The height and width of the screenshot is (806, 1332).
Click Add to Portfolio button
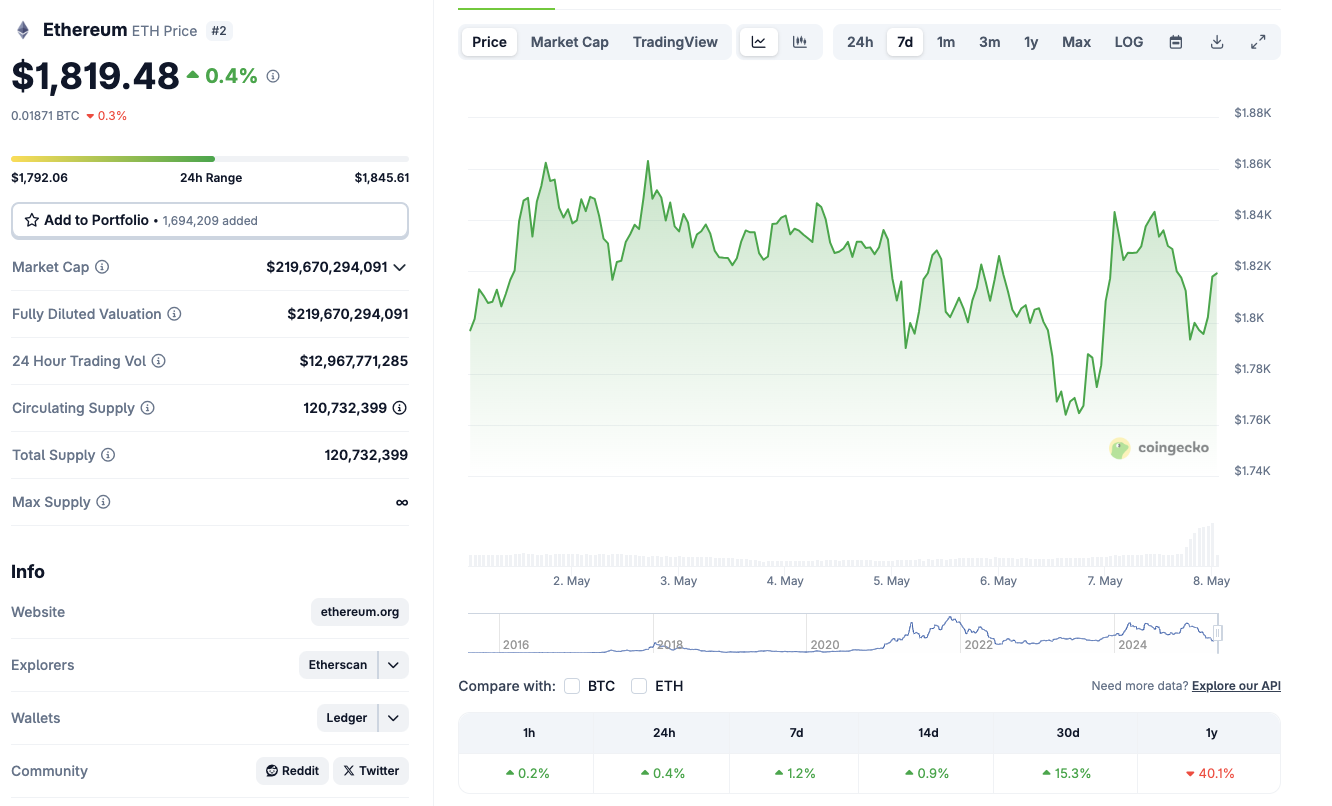tap(210, 220)
